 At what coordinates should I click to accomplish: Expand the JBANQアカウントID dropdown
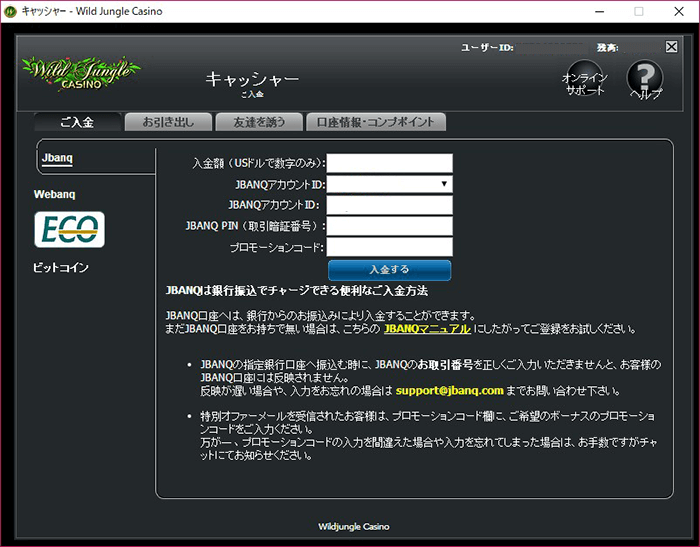[x=389, y=184]
